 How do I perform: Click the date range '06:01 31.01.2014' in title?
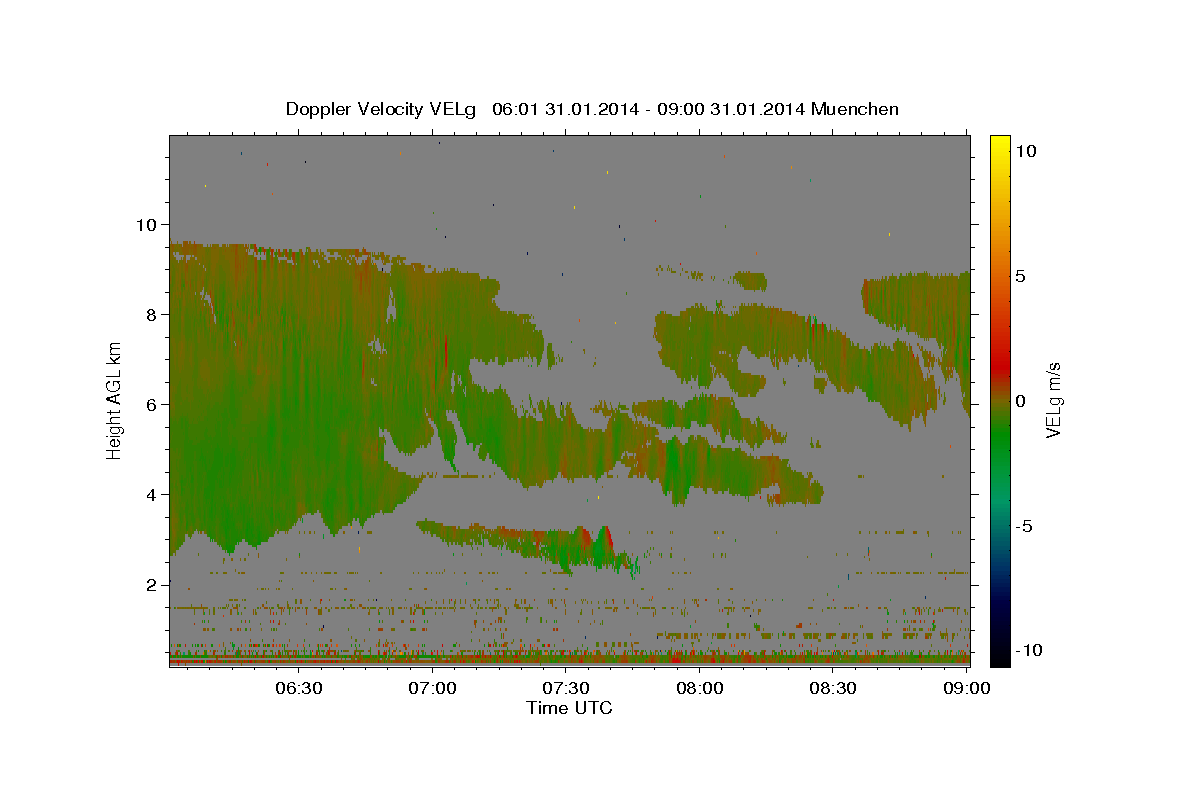click(563, 109)
